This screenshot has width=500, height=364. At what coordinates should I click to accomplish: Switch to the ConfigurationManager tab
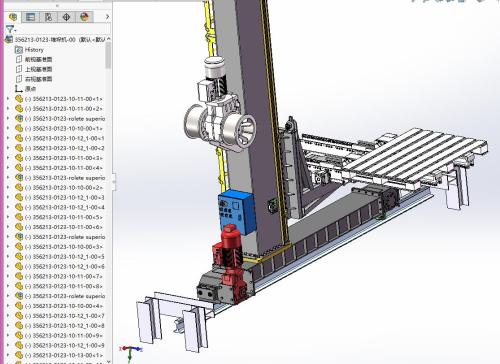49,17
